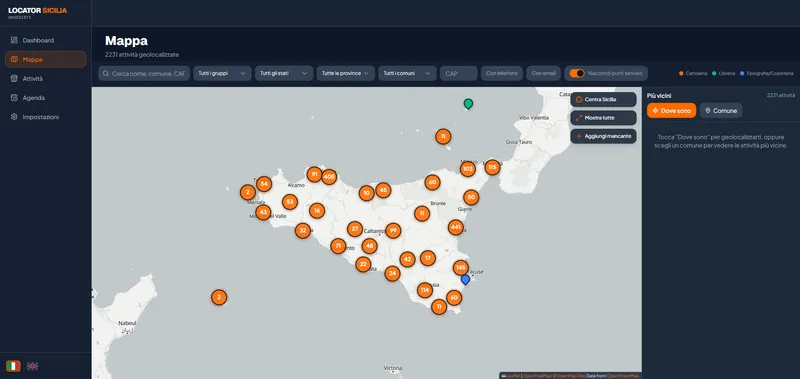Click the Mostra tutte button
The height and width of the screenshot is (379, 800).
click(603, 118)
